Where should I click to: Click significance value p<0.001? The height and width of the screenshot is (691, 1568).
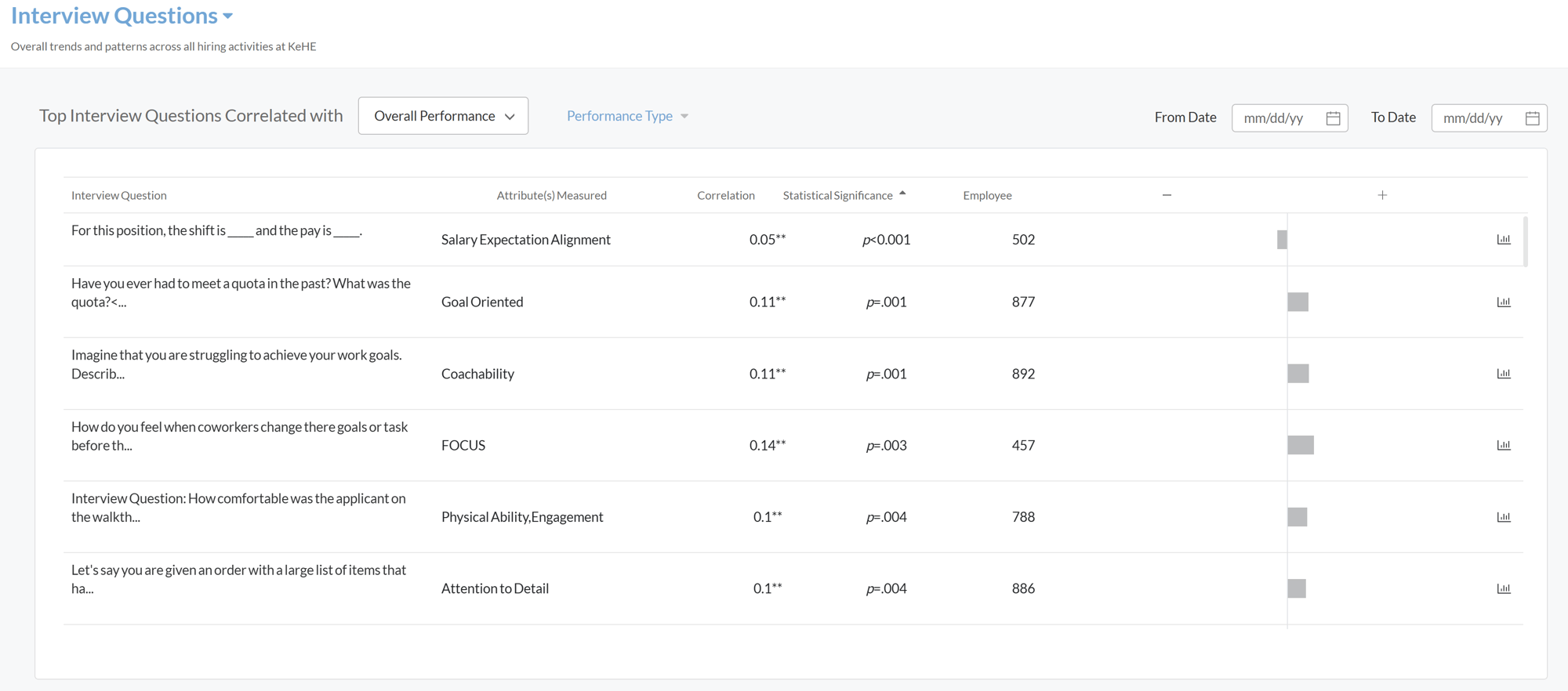pos(887,240)
